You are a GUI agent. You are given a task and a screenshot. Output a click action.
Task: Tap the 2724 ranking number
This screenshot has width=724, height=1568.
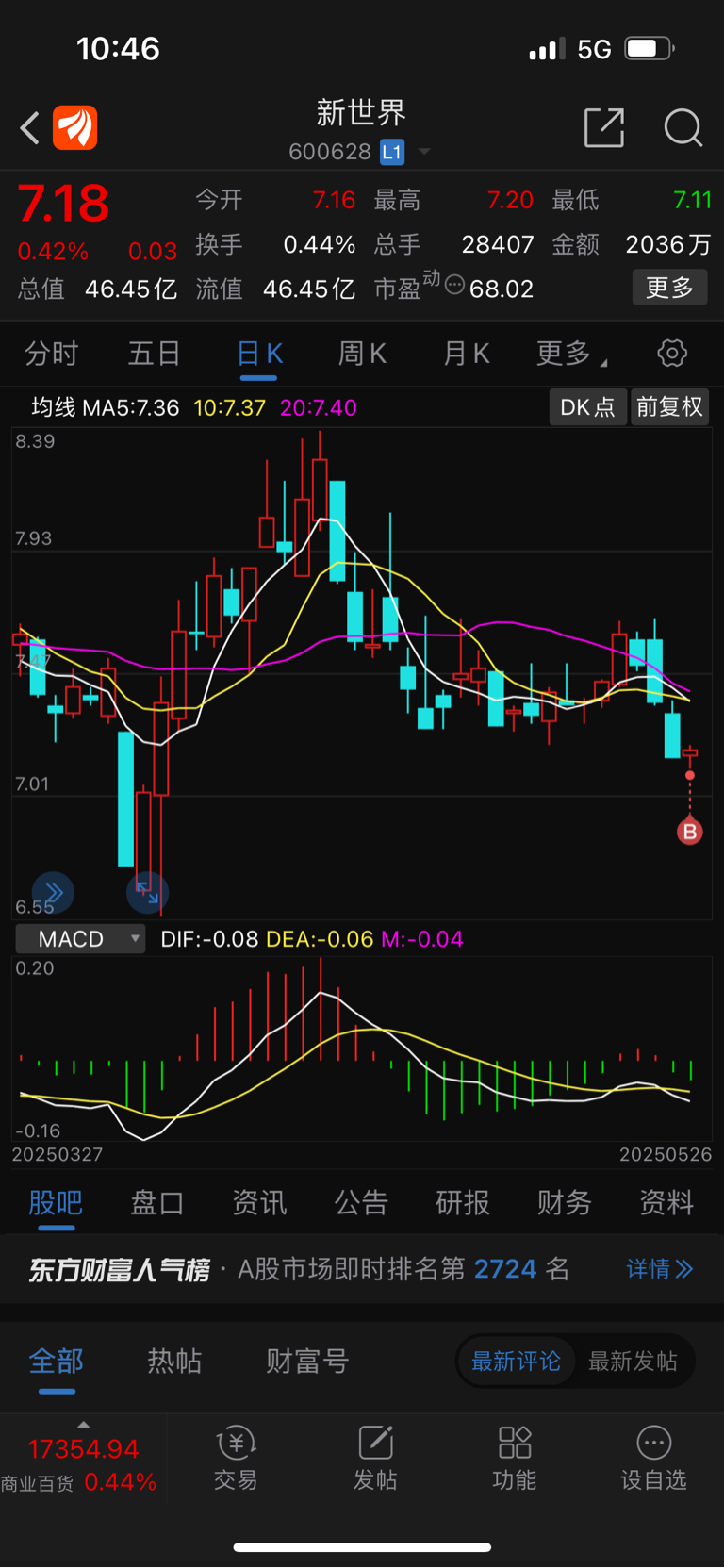click(505, 1269)
